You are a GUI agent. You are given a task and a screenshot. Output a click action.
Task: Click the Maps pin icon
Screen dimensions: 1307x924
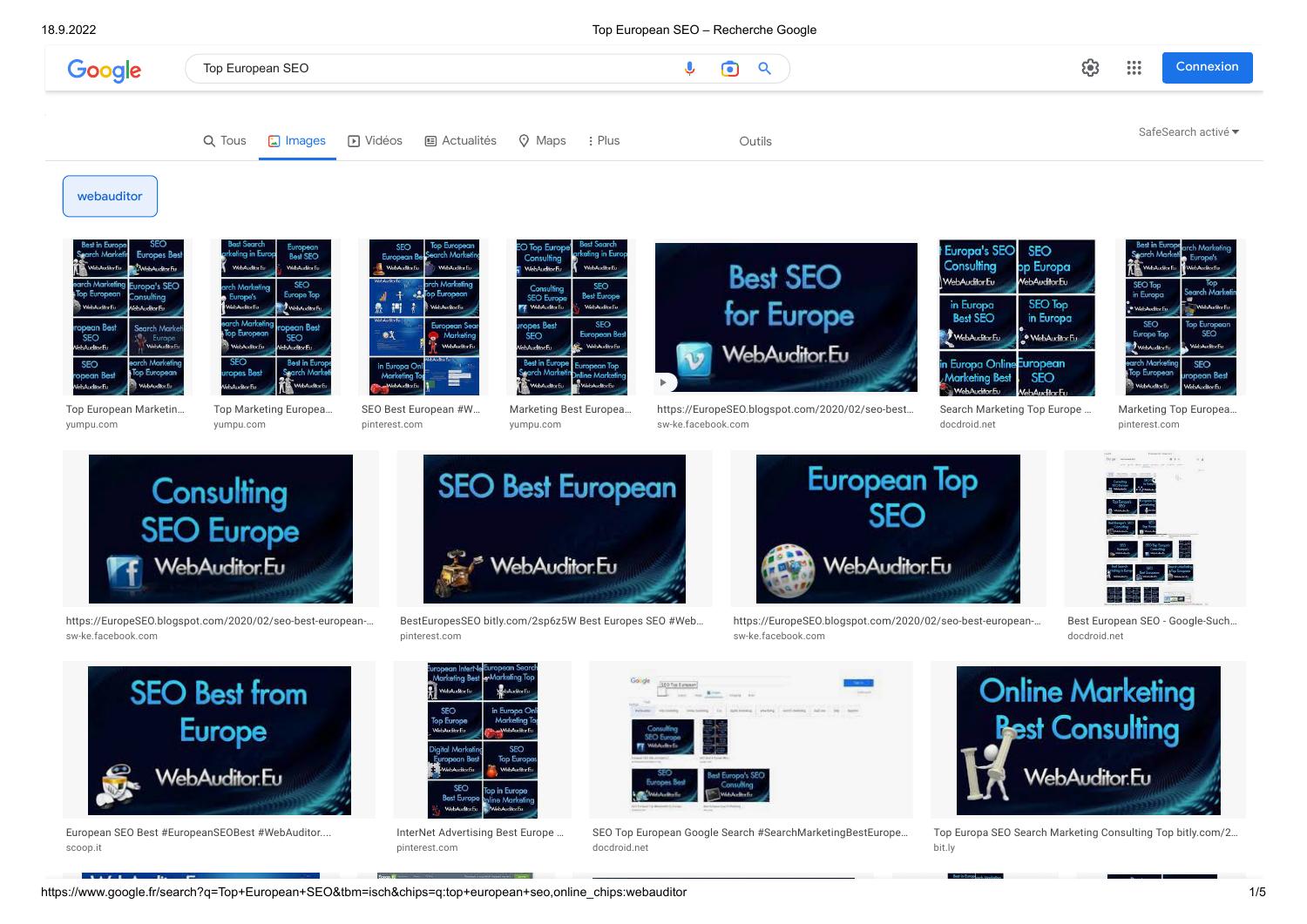point(525,140)
